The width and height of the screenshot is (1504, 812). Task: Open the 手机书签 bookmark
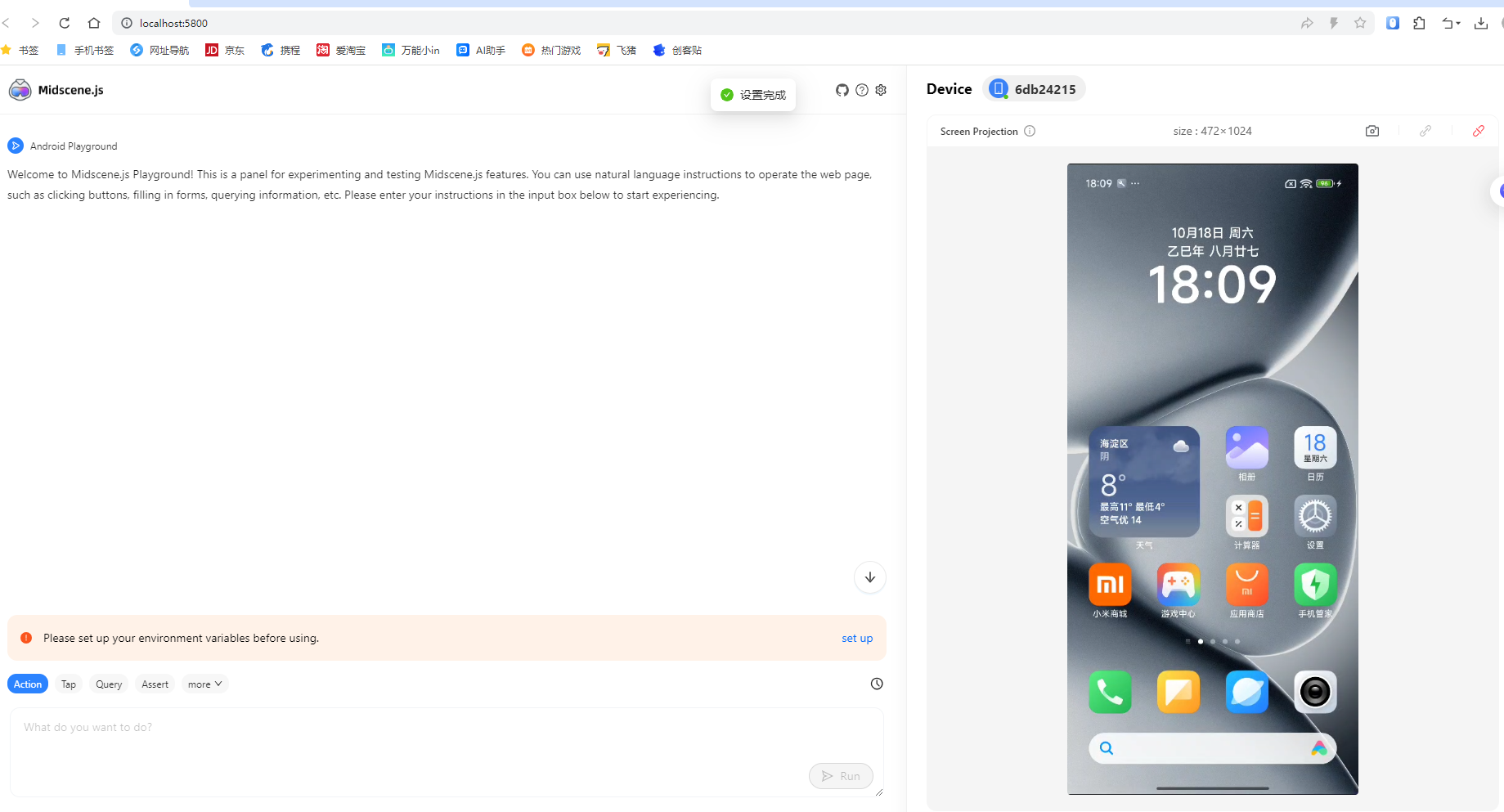click(85, 50)
